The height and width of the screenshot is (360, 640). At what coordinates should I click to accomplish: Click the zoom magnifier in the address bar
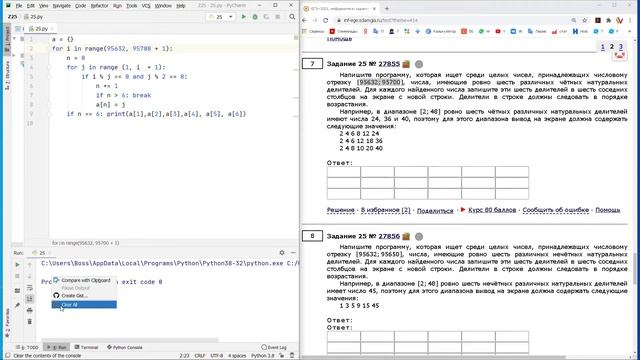tap(574, 20)
